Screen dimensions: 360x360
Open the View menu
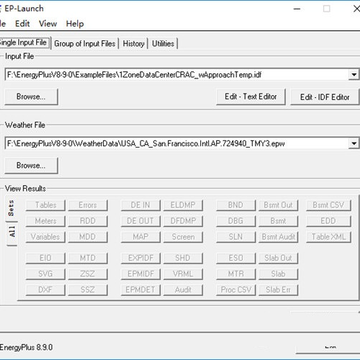pyautogui.click(x=48, y=24)
